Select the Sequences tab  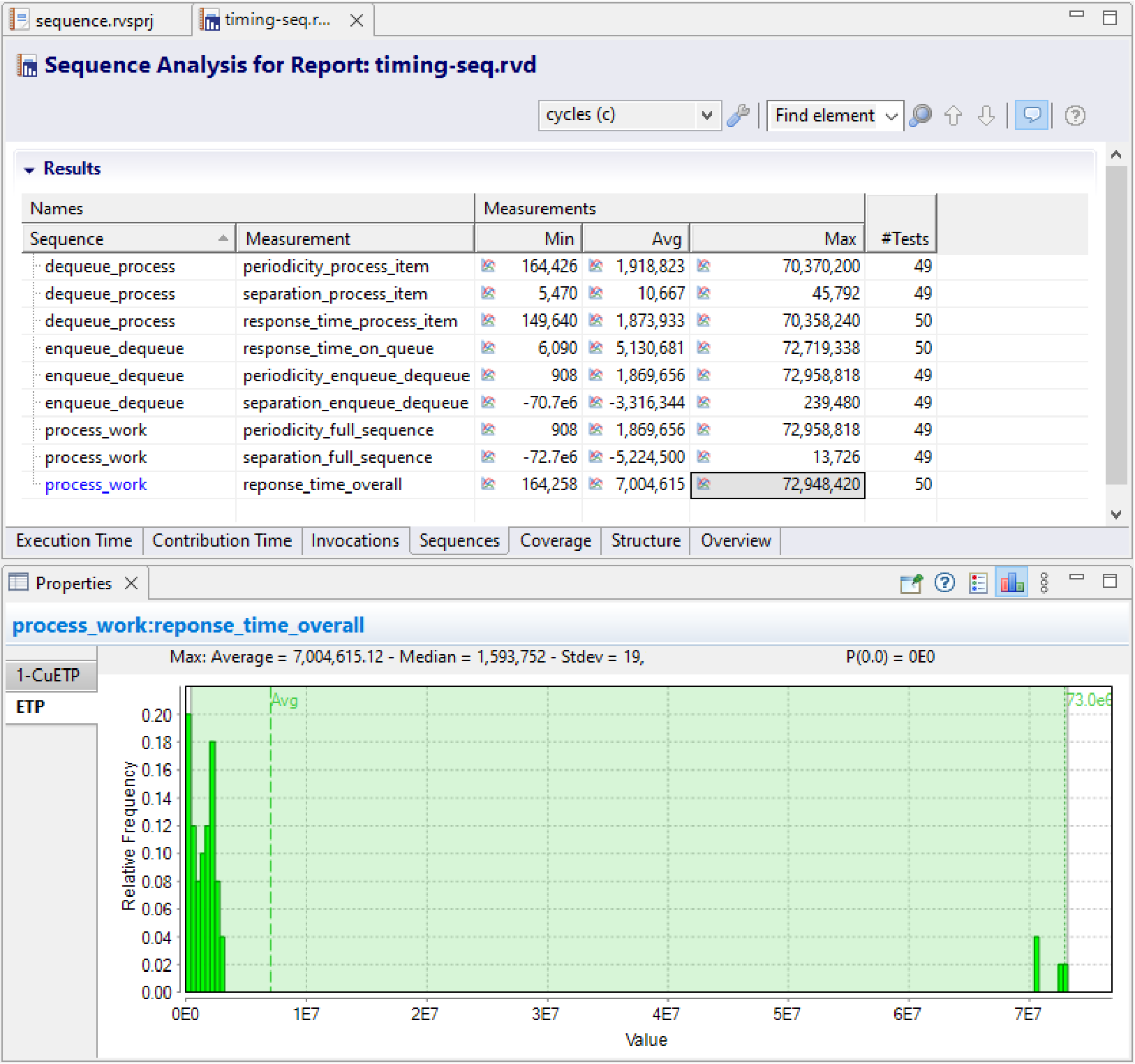click(x=459, y=540)
